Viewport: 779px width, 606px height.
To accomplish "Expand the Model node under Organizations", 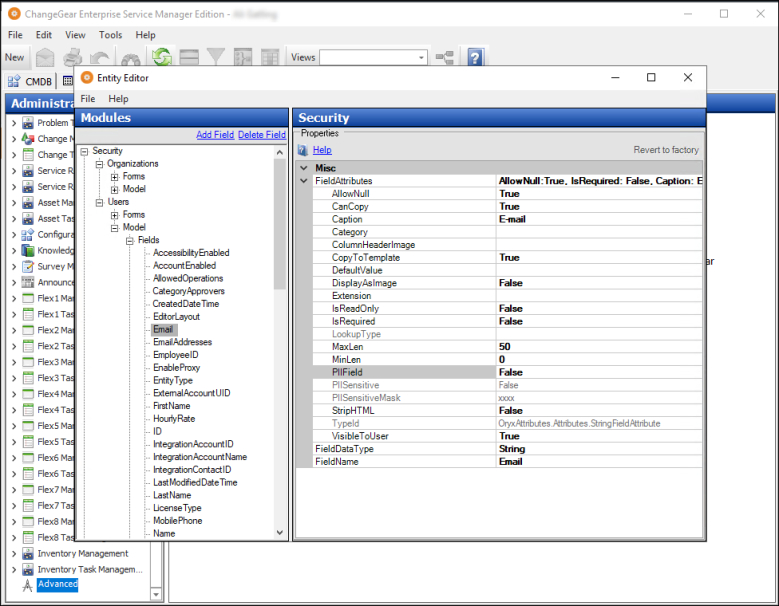I will (x=115, y=189).
